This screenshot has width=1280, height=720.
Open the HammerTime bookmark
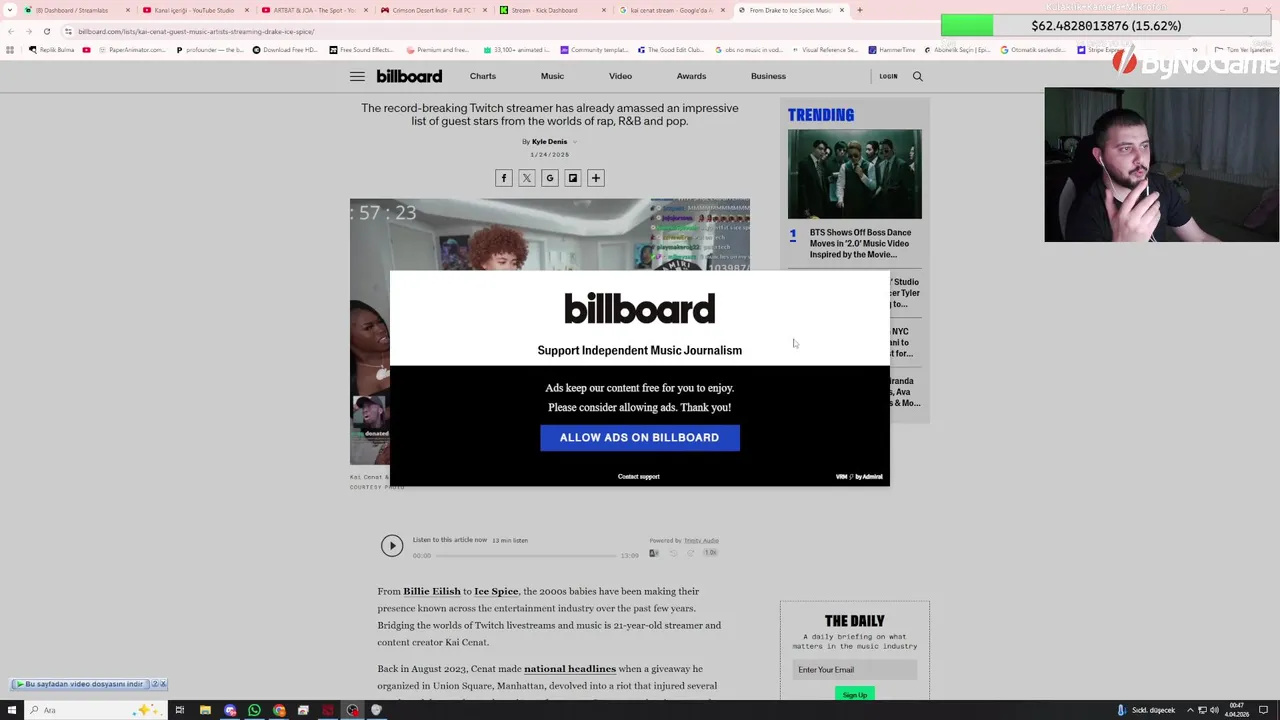[x=893, y=50]
